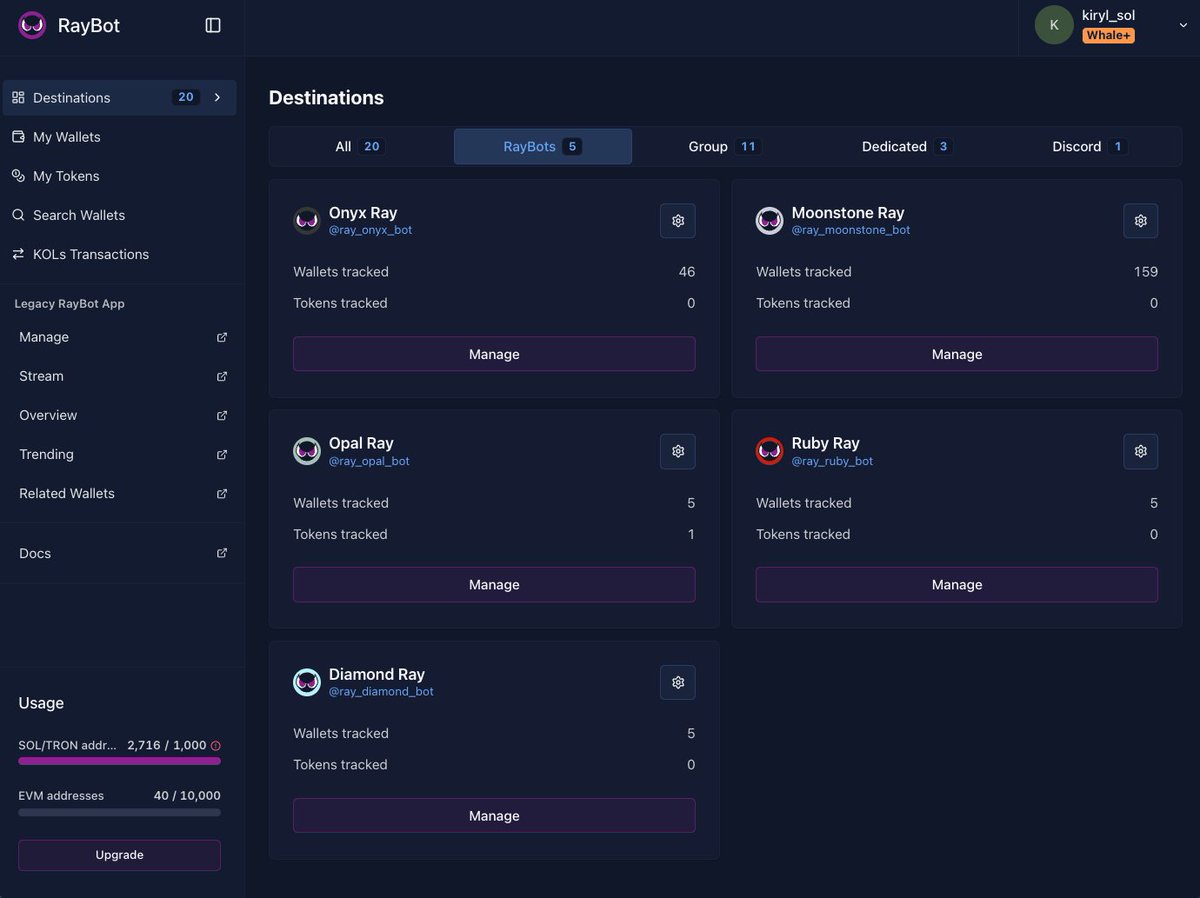The height and width of the screenshot is (898, 1200).
Task: Expand Destinations using the right chevron
Action: click(x=216, y=97)
